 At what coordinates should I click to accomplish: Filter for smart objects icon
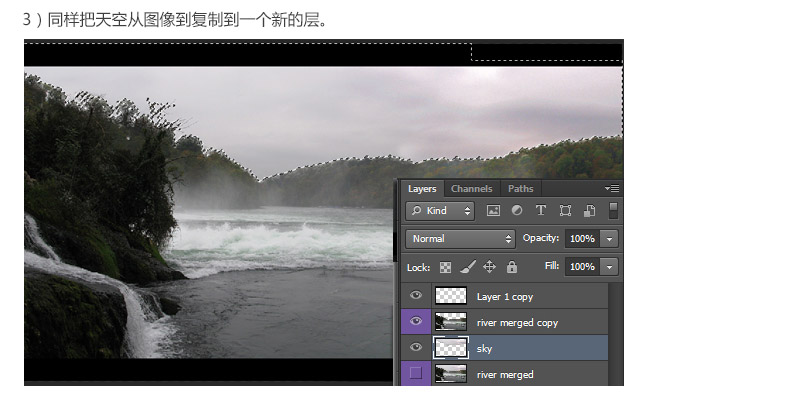tap(589, 210)
